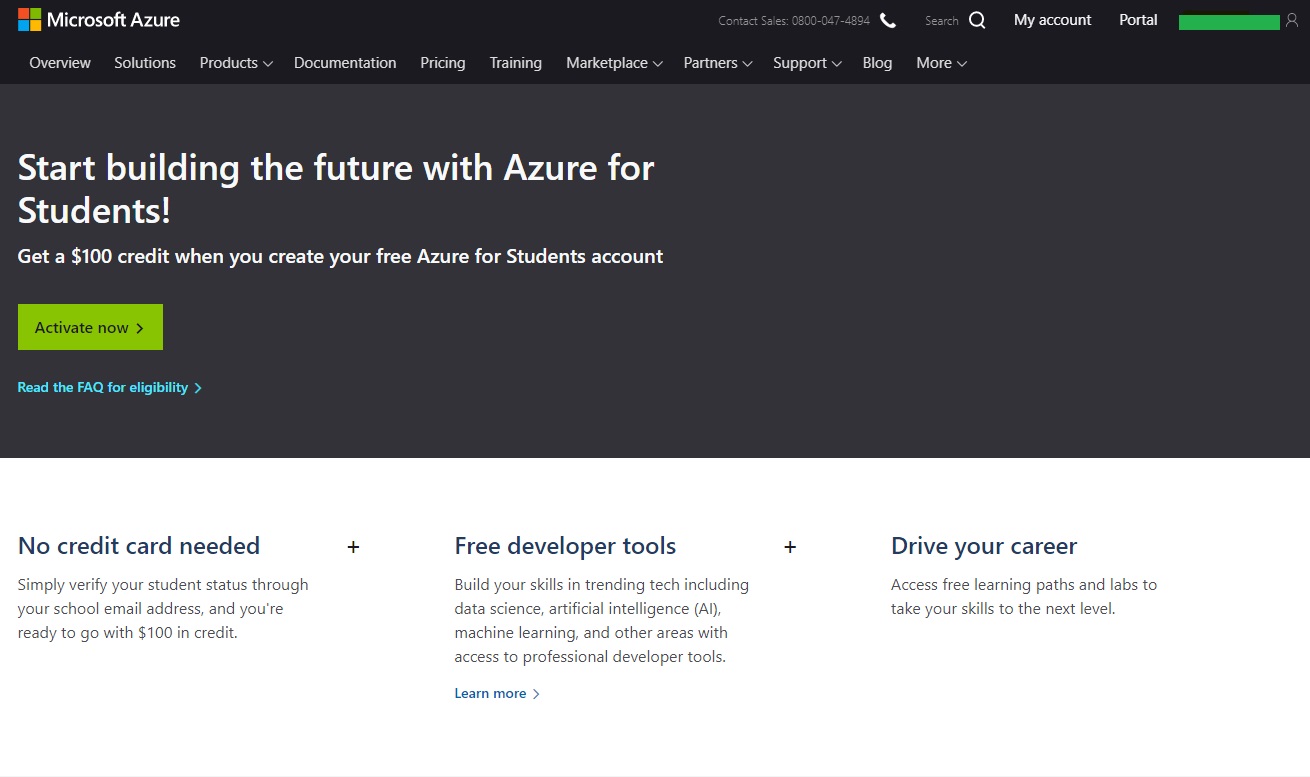Click the arrow next to Learn more
1310x777 pixels.
[536, 694]
